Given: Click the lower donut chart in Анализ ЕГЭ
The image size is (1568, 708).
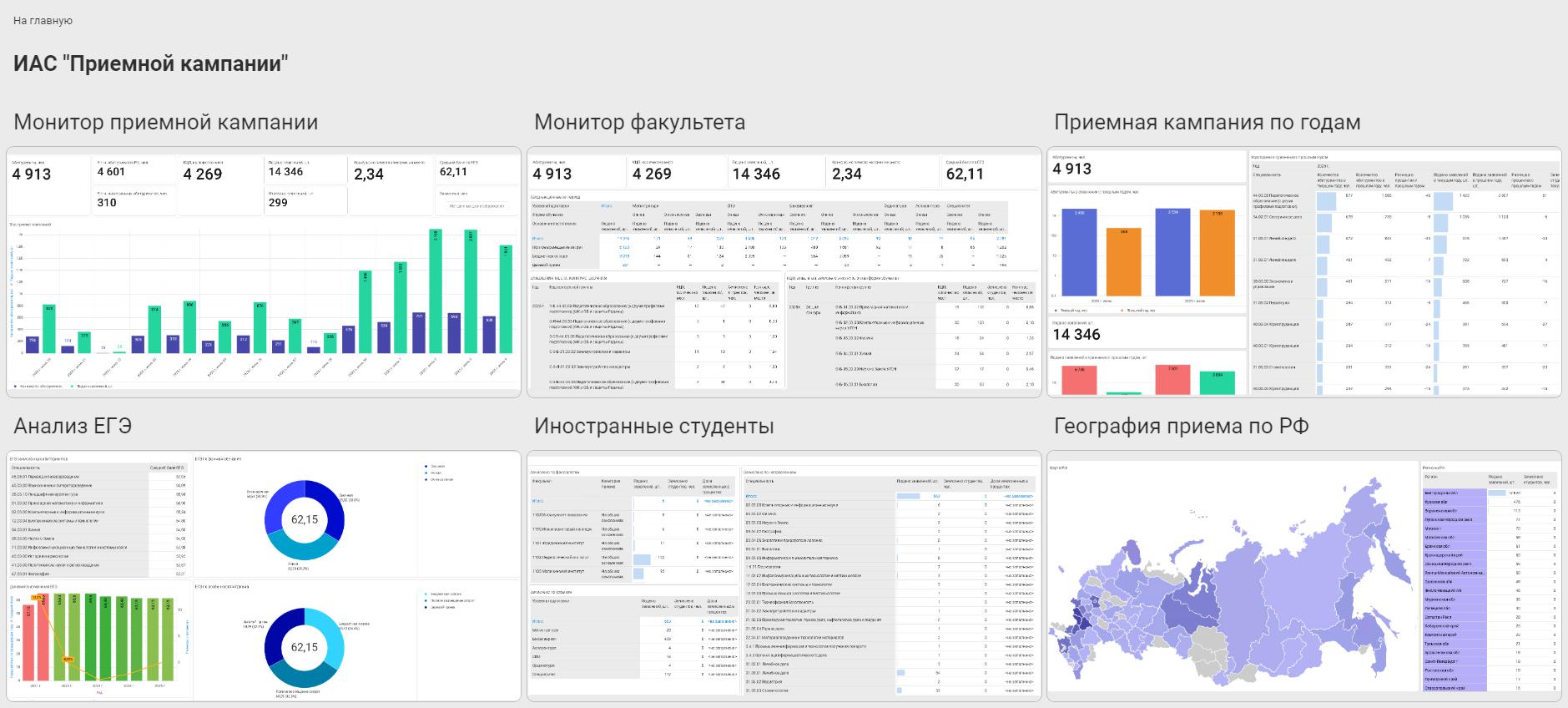Looking at the screenshot, I should click(304, 647).
